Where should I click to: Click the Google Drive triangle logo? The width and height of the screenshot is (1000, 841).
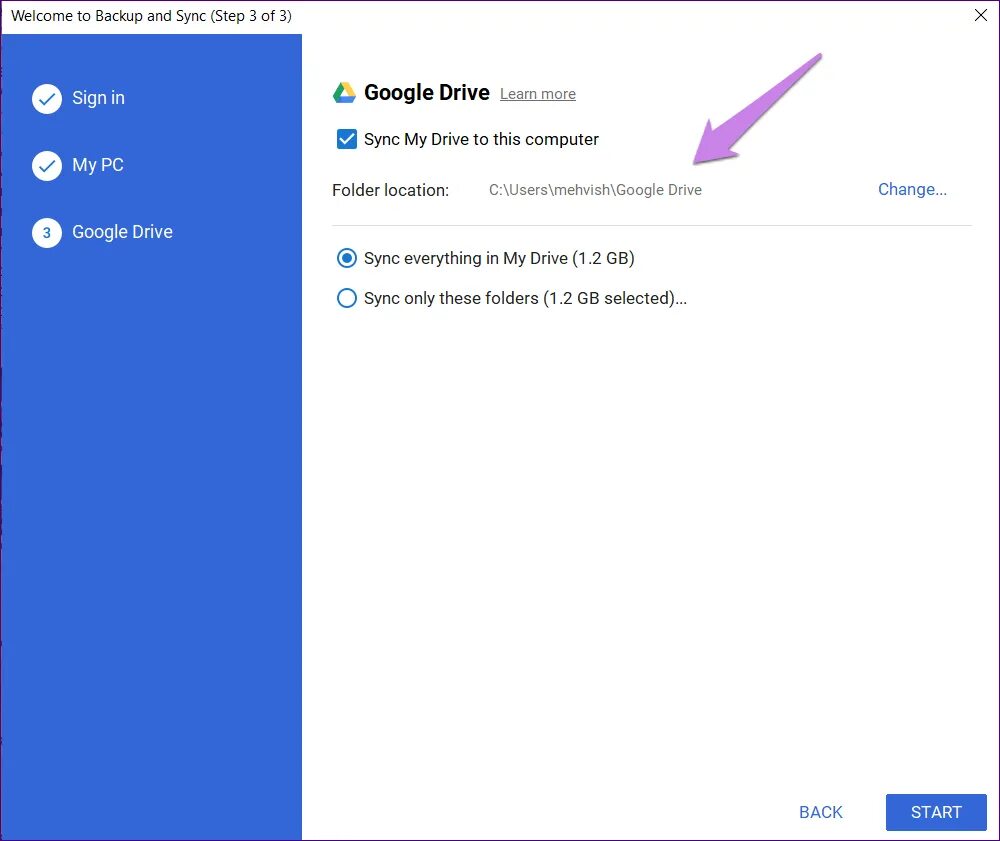click(344, 93)
